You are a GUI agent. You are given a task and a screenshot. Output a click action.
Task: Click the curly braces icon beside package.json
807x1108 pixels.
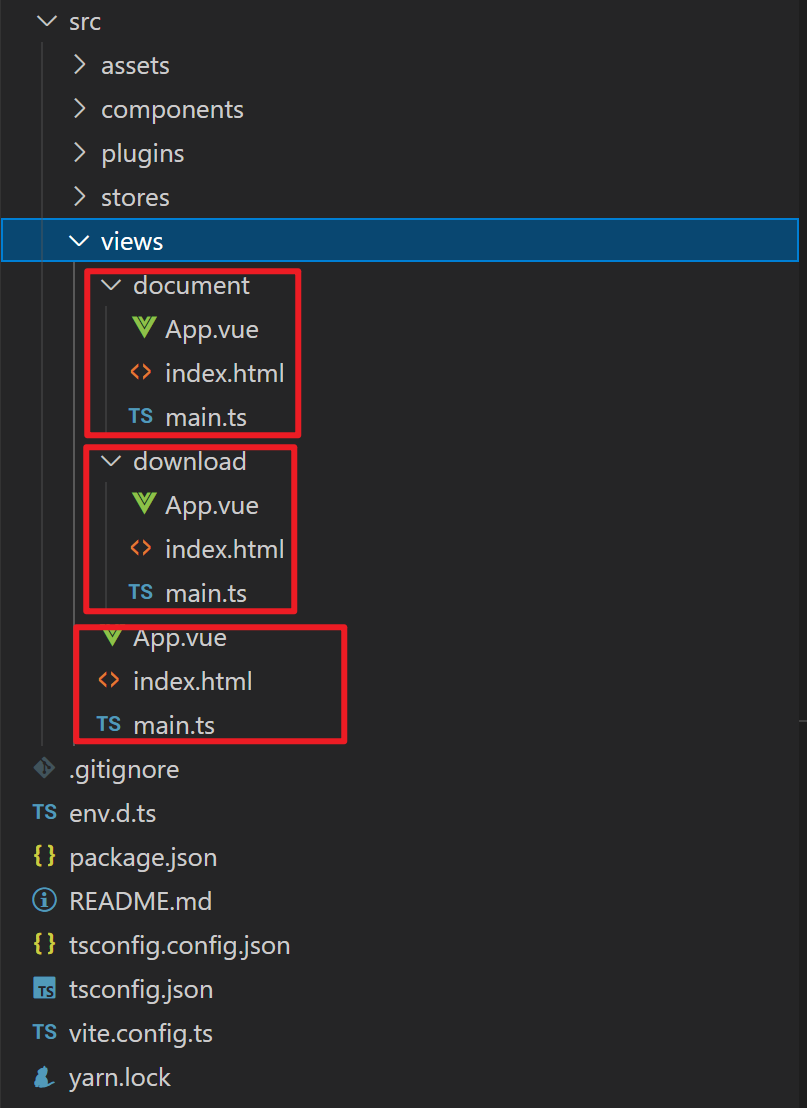point(44,857)
